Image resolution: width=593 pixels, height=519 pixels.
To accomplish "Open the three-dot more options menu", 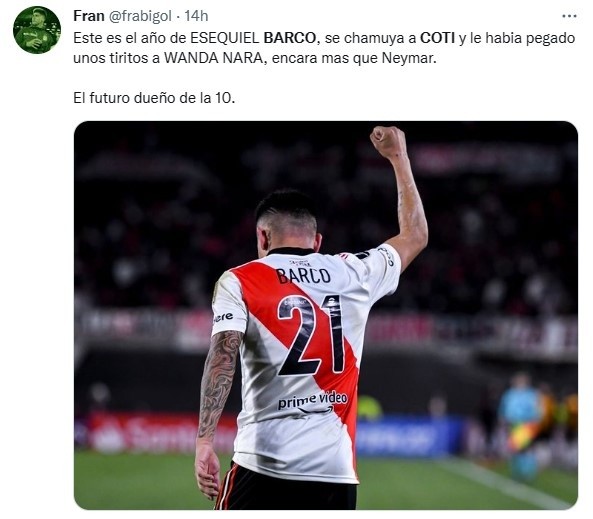I will point(569,16).
